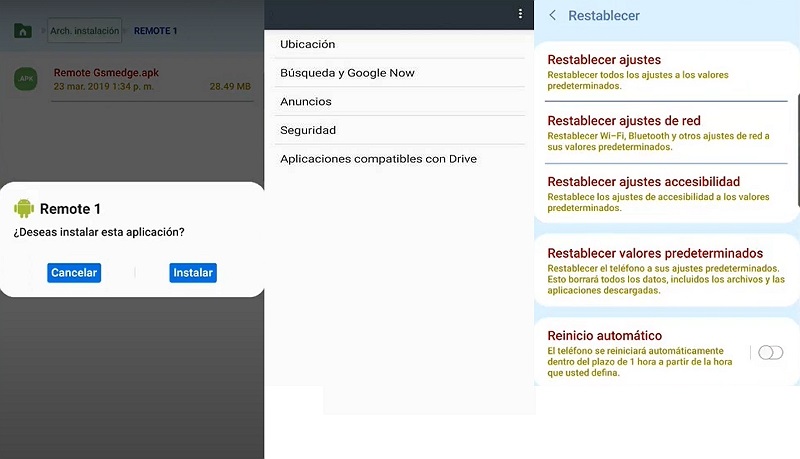Tap the Android robot icon in dialog
Viewport: 800px width, 459px height.
point(23,208)
